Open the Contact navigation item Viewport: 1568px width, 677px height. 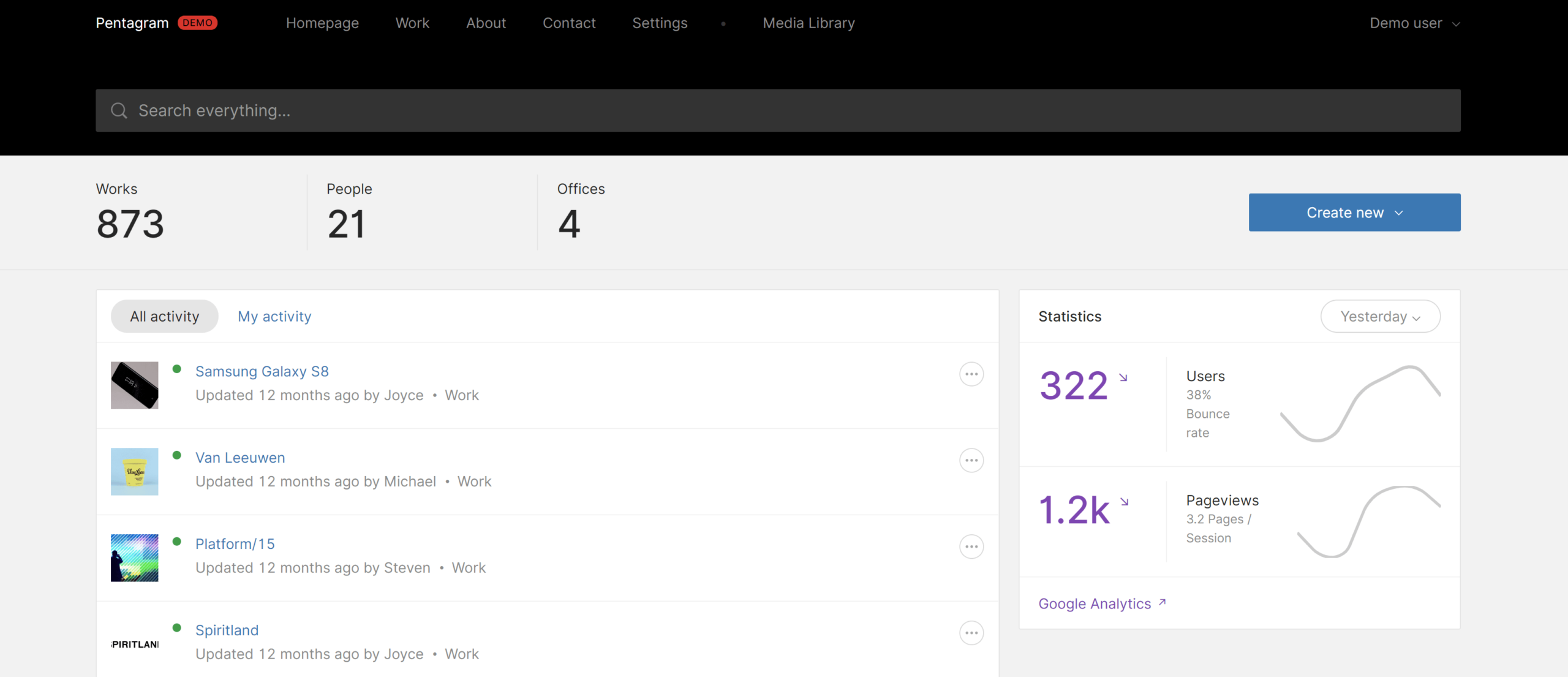point(569,23)
